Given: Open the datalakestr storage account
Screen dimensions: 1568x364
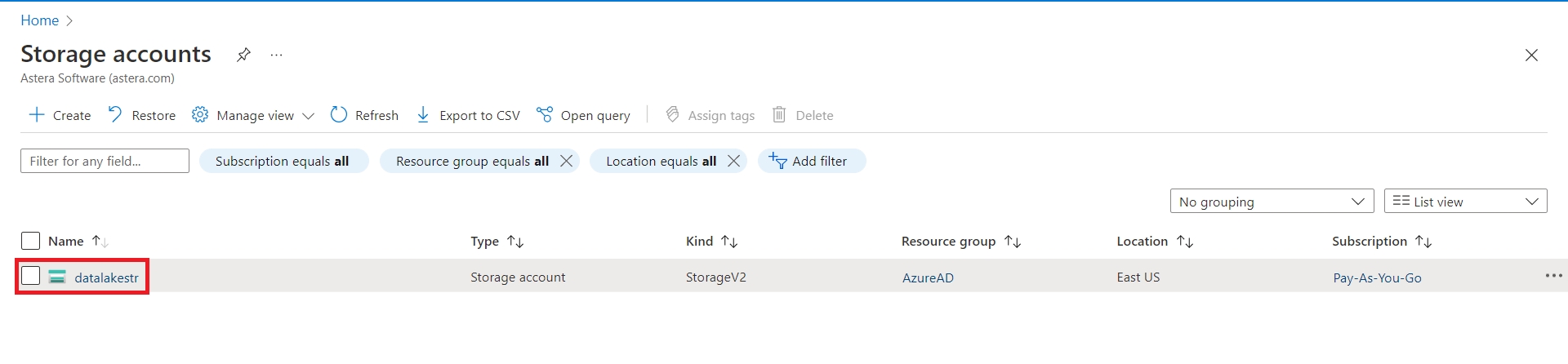Looking at the screenshot, I should pyautogui.click(x=106, y=277).
